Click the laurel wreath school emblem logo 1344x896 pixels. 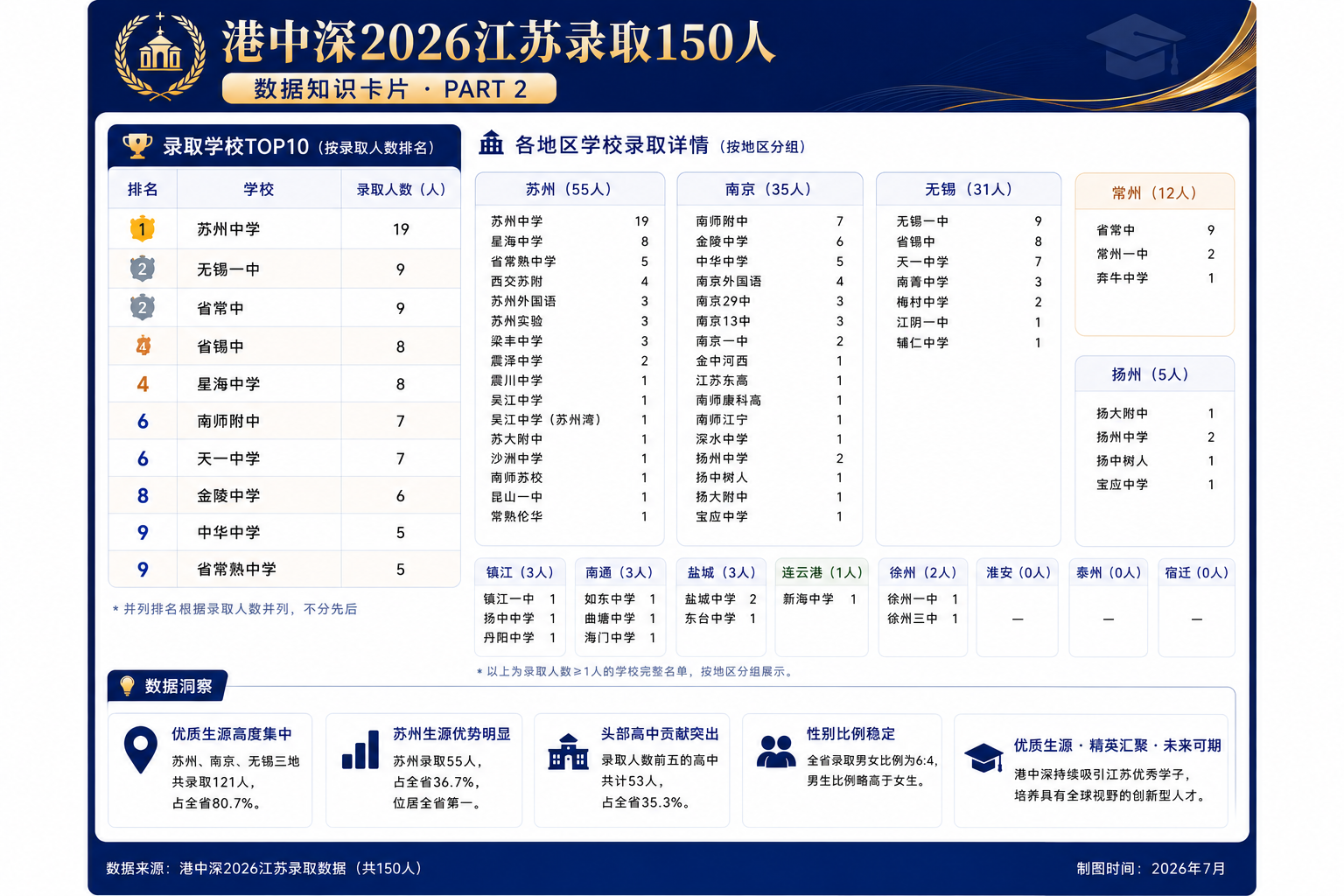click(x=160, y=55)
